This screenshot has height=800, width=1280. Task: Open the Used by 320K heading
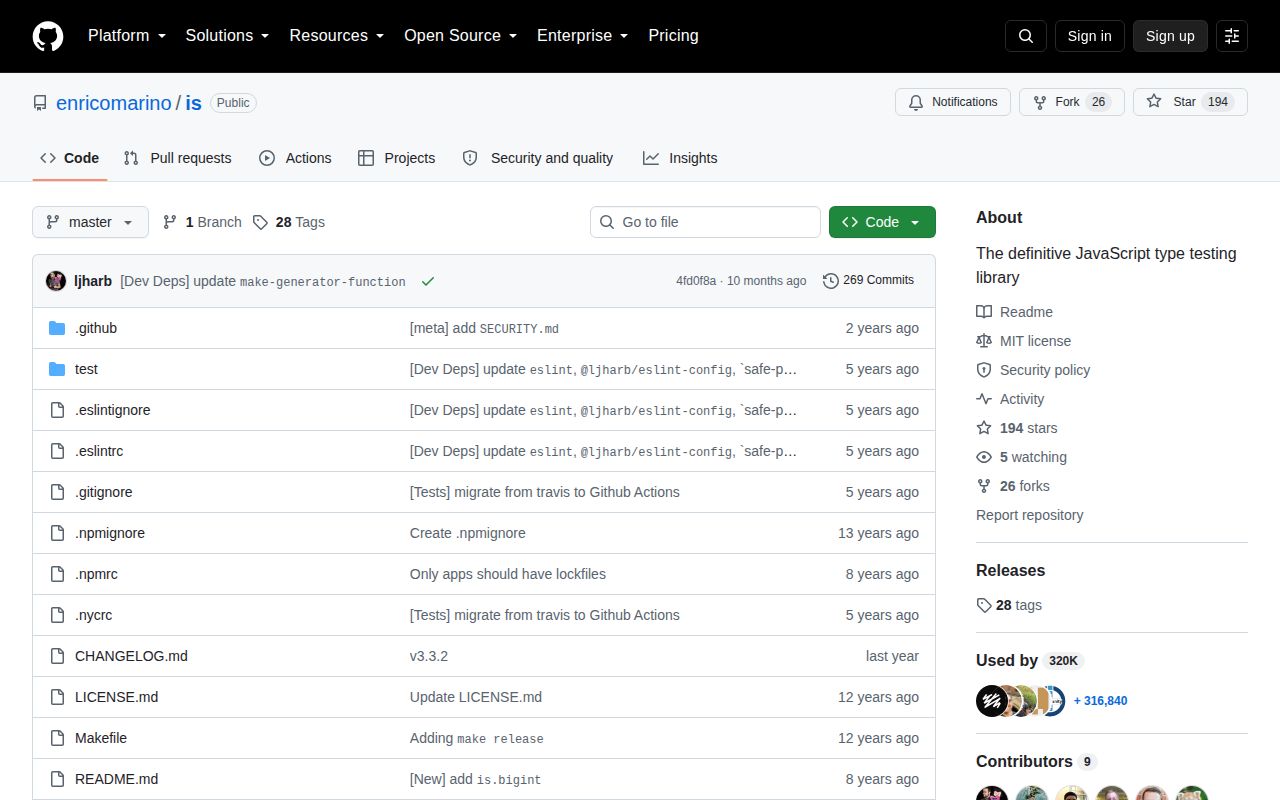pyautogui.click(x=1030, y=660)
